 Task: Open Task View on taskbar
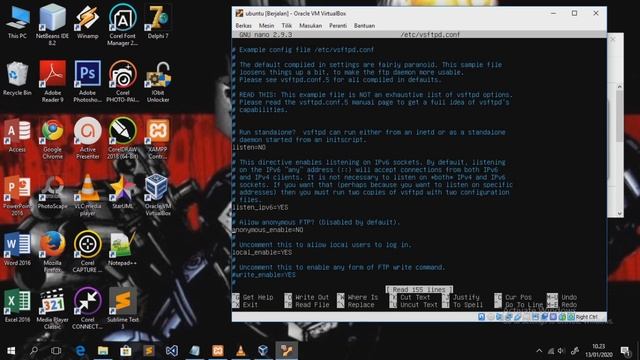tap(56, 351)
